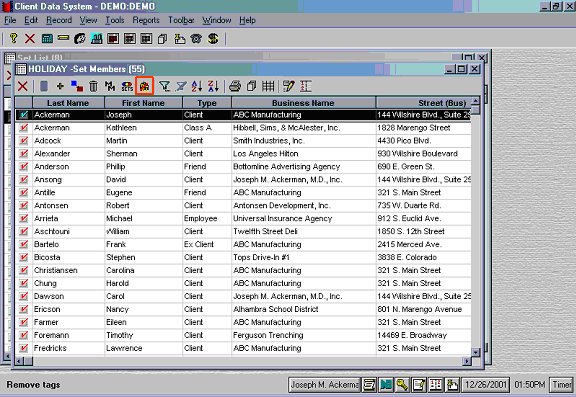Click the highlighted remove tags icon

(144, 86)
